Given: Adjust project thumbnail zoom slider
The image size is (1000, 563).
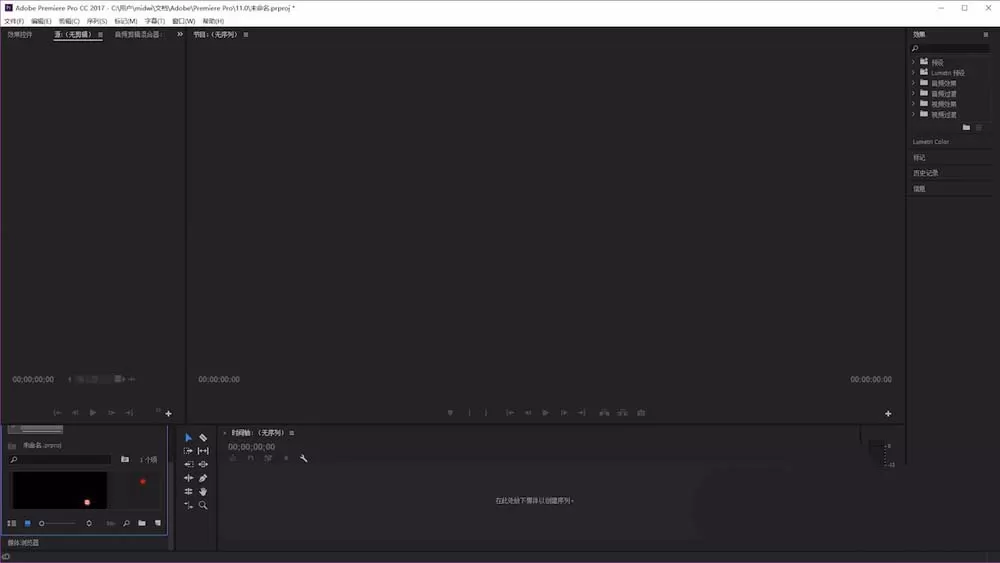Looking at the screenshot, I should point(57,523).
